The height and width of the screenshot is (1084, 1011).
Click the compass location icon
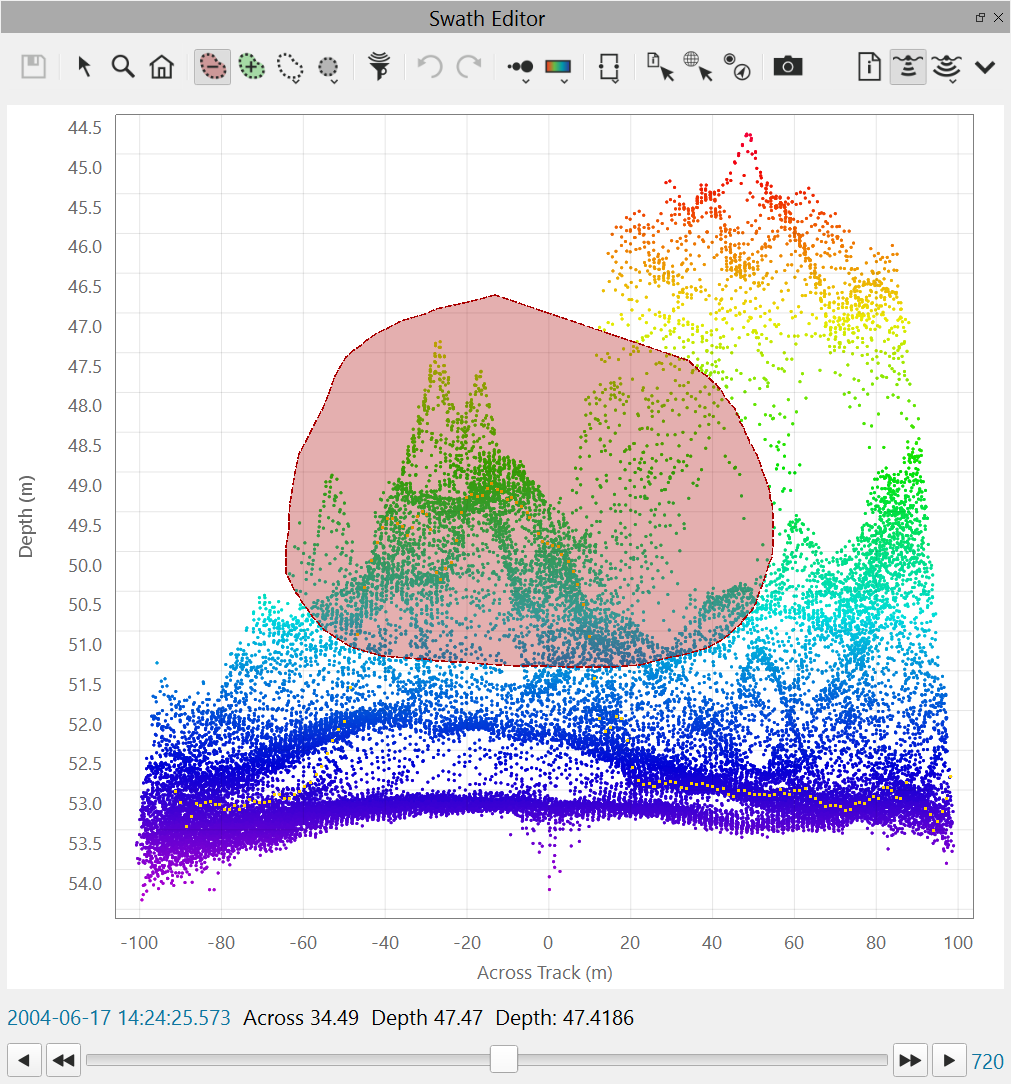pos(738,67)
